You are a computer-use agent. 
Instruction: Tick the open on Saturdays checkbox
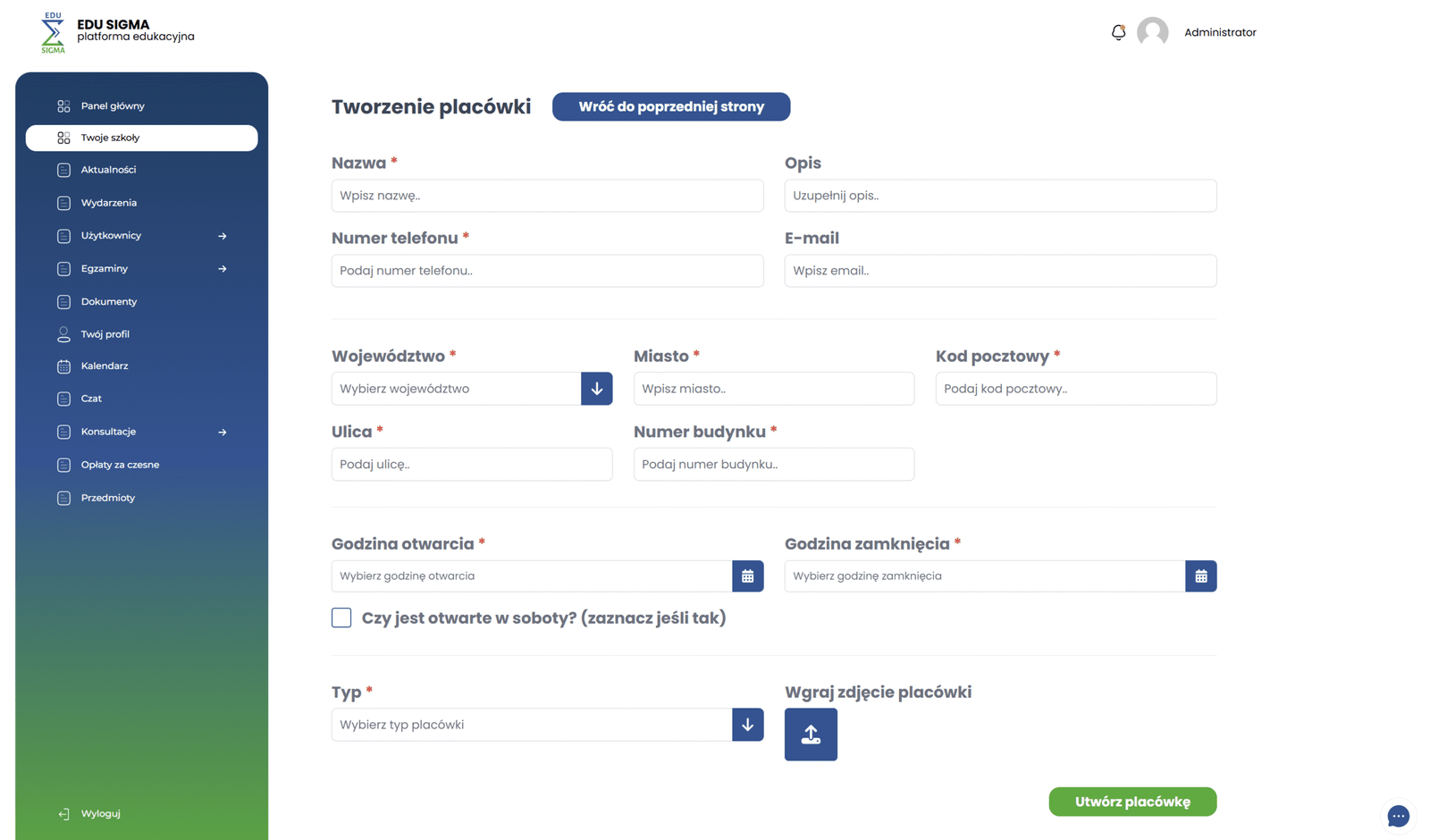click(341, 617)
